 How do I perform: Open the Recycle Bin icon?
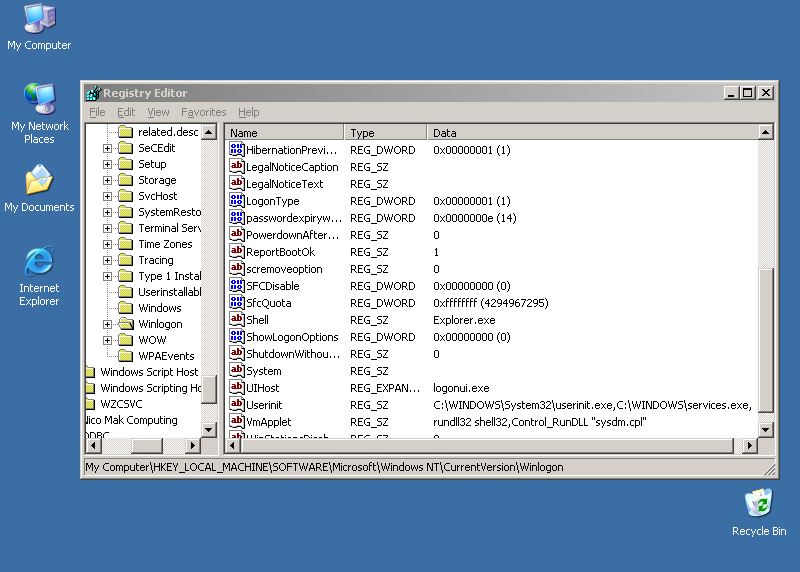tap(759, 512)
